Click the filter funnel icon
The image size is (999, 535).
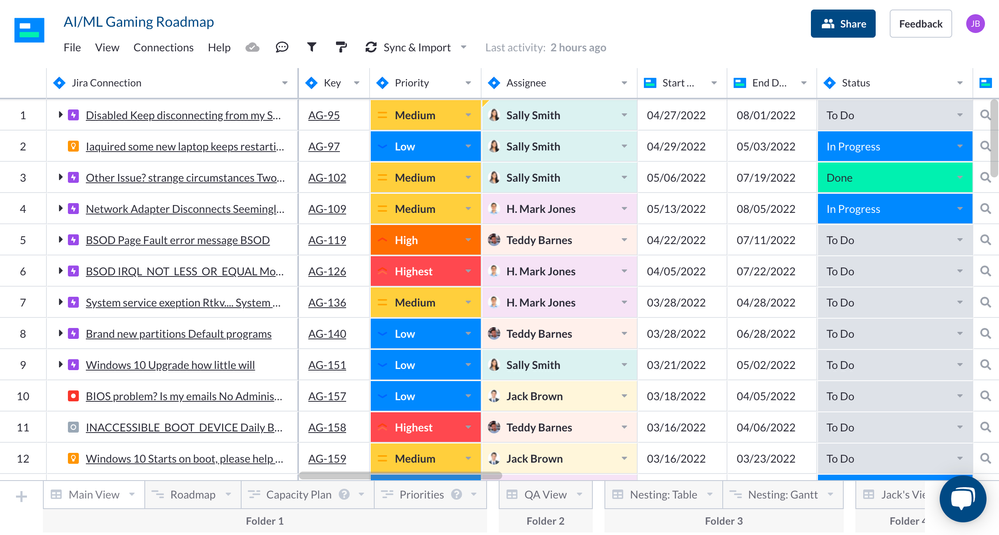312,47
